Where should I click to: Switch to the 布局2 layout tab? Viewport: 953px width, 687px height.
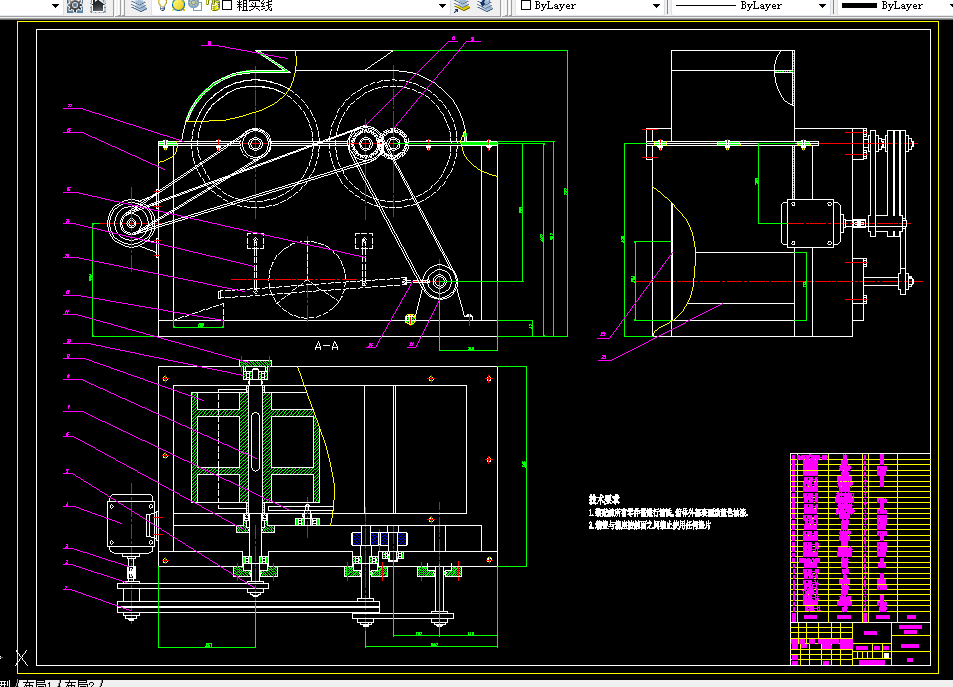click(82, 683)
